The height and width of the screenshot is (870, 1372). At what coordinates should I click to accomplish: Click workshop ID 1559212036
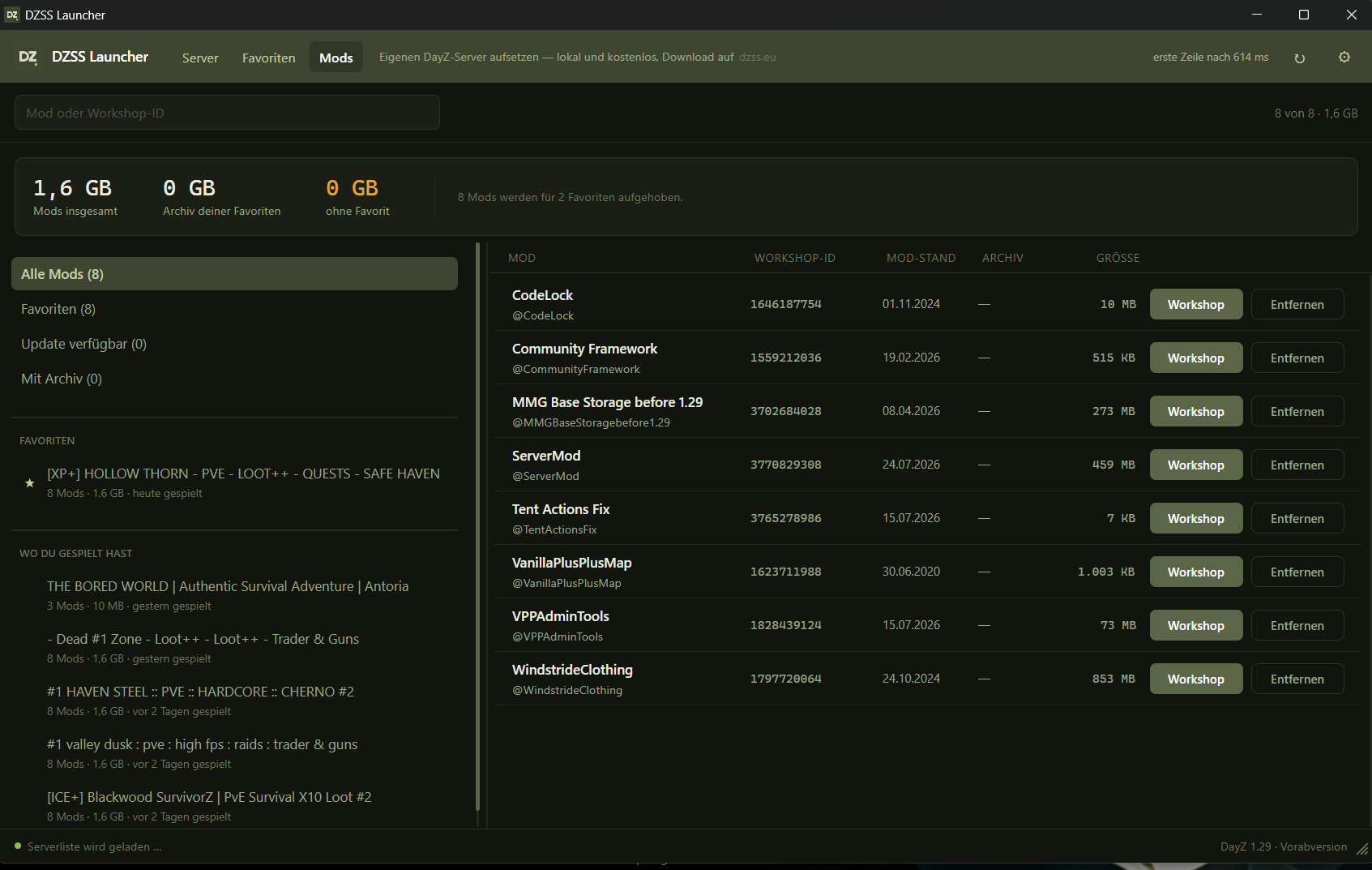785,358
